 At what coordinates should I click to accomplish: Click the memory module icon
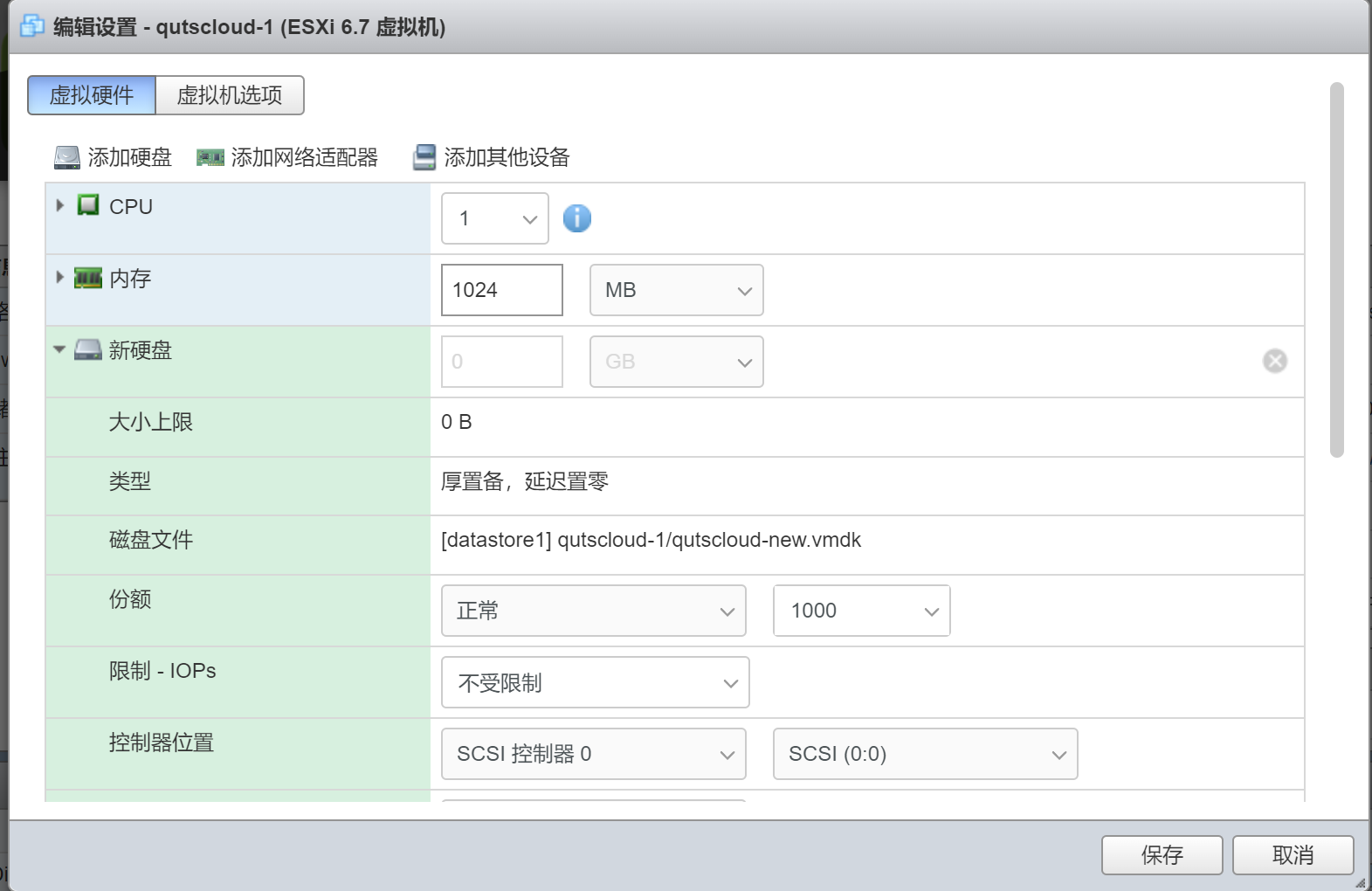click(88, 279)
